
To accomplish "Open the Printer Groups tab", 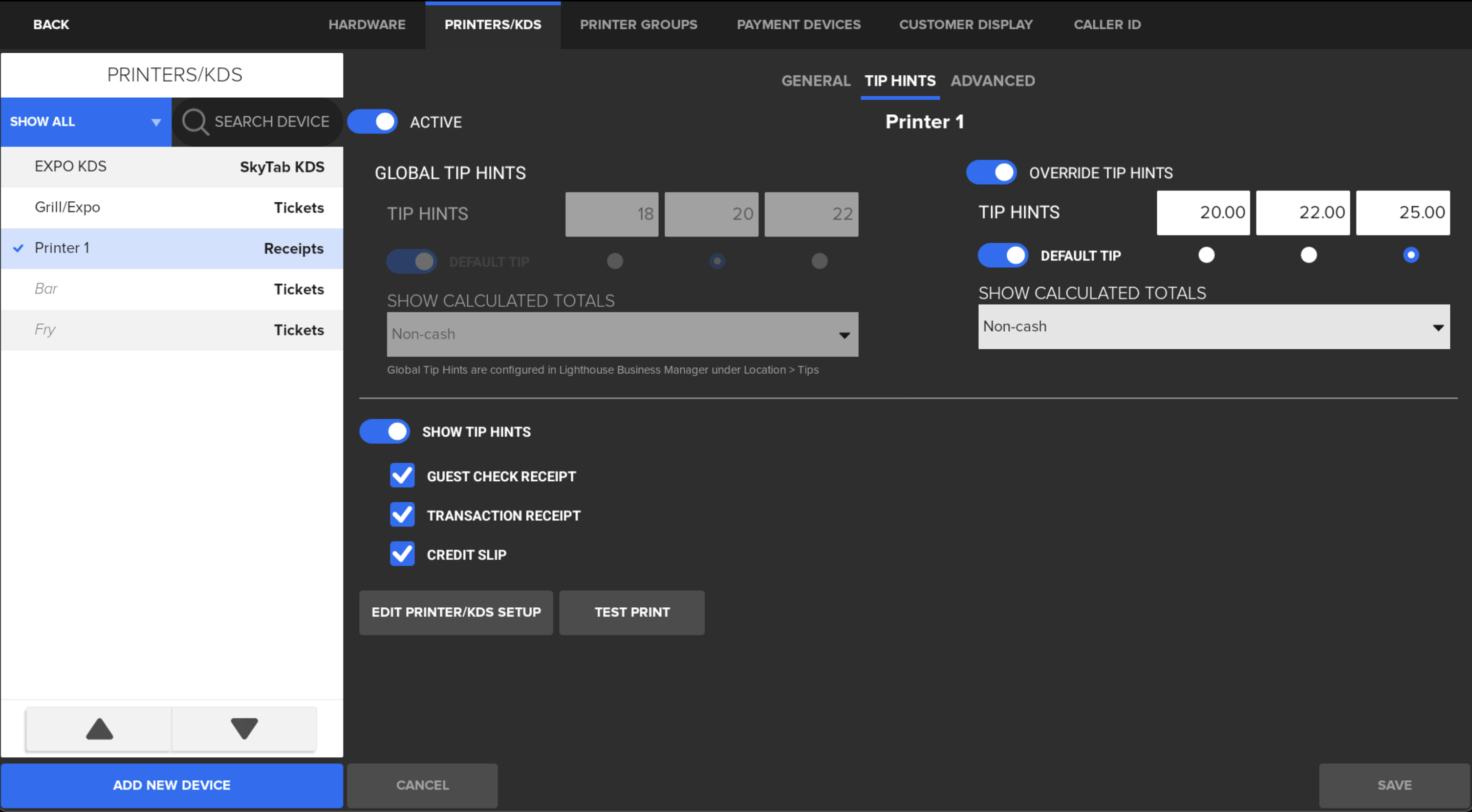I will 638,24.
